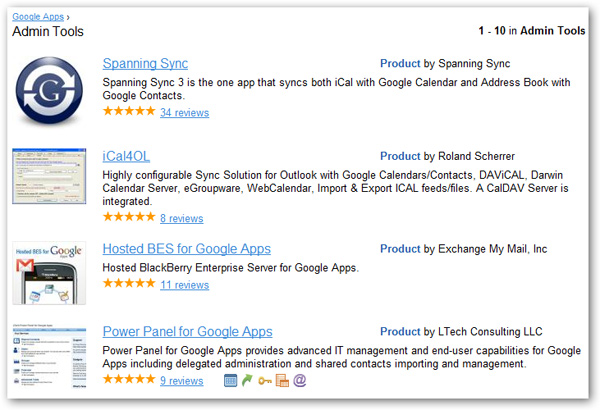
Task: View 11 reviews for Hosted BES
Action: pos(184,285)
